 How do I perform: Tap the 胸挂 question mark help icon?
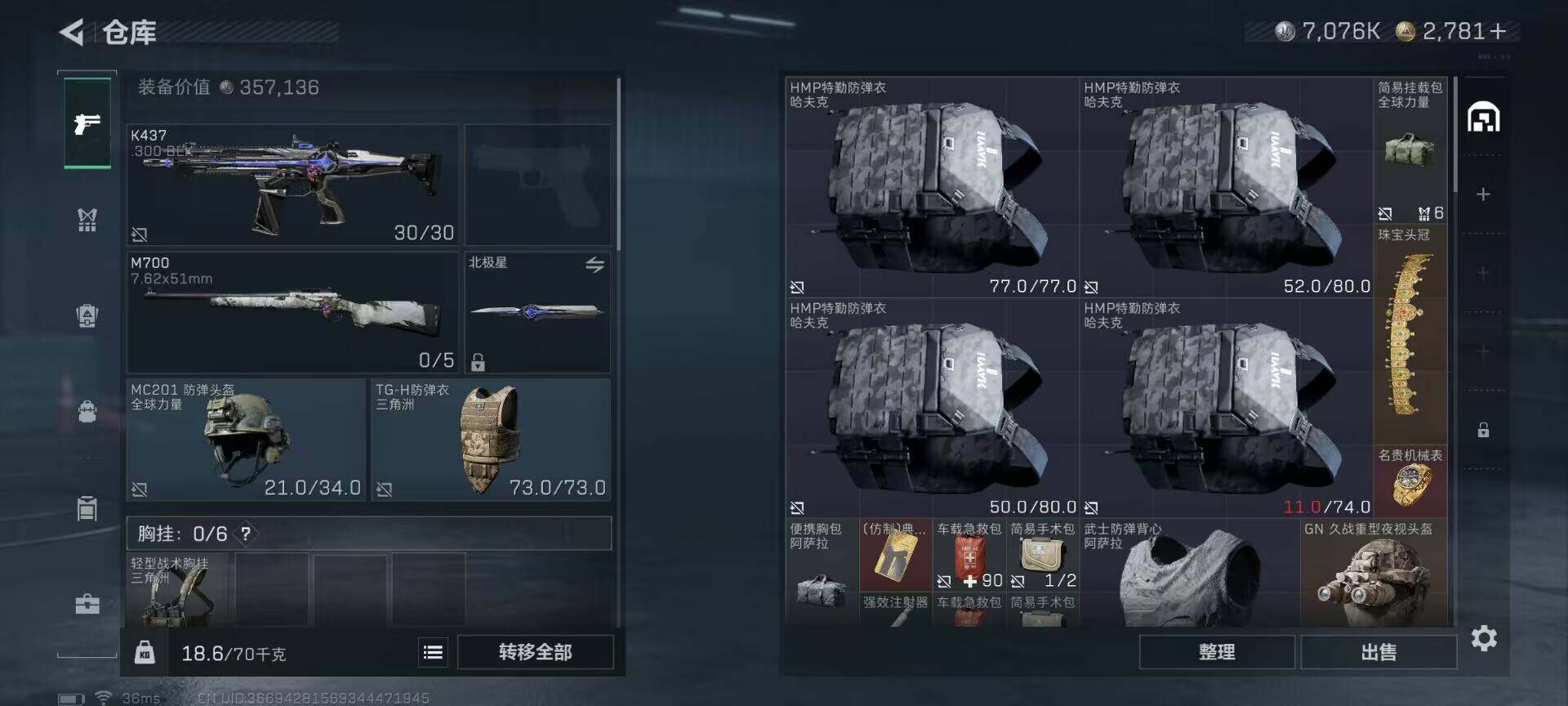(245, 534)
